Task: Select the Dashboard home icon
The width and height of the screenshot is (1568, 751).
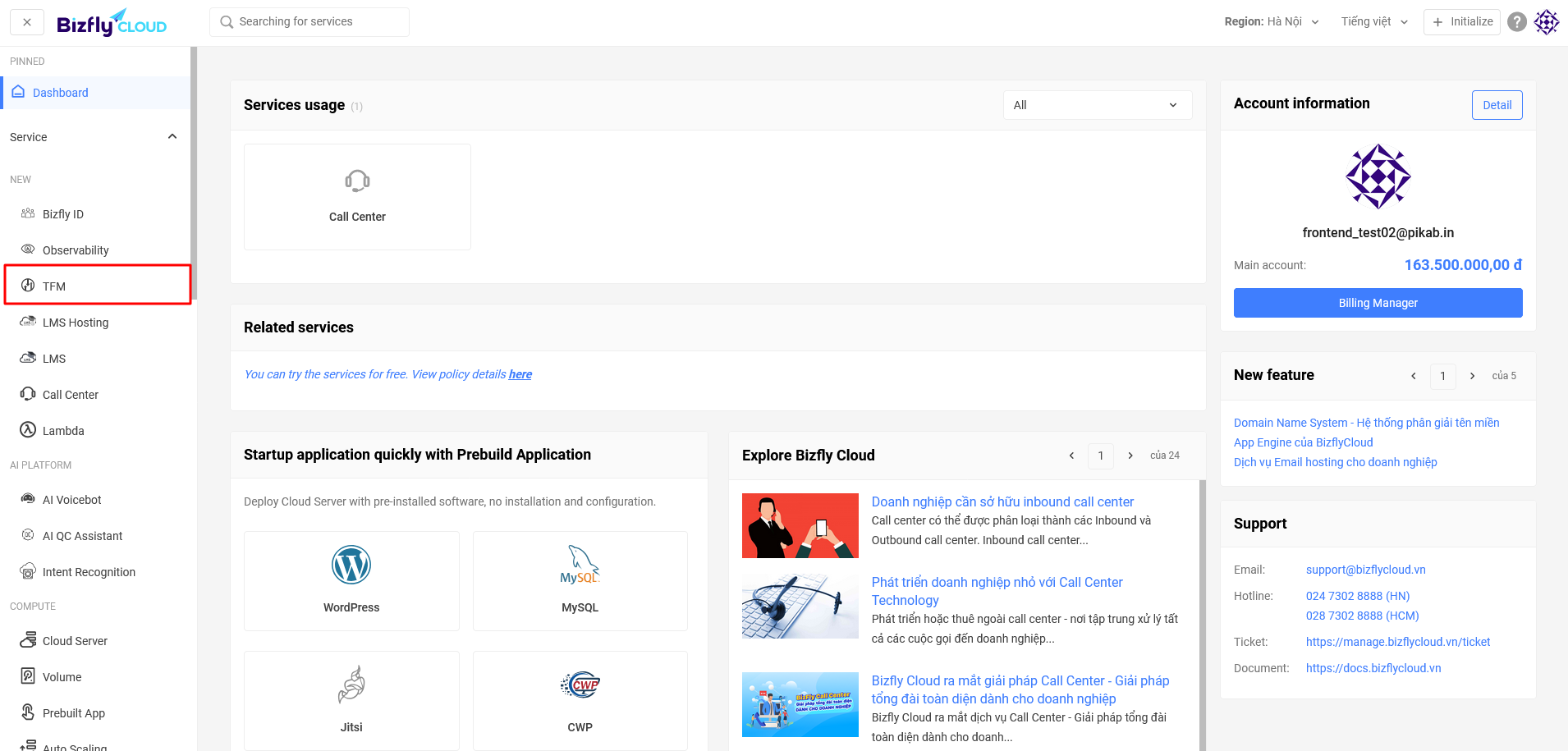Action: (x=18, y=92)
